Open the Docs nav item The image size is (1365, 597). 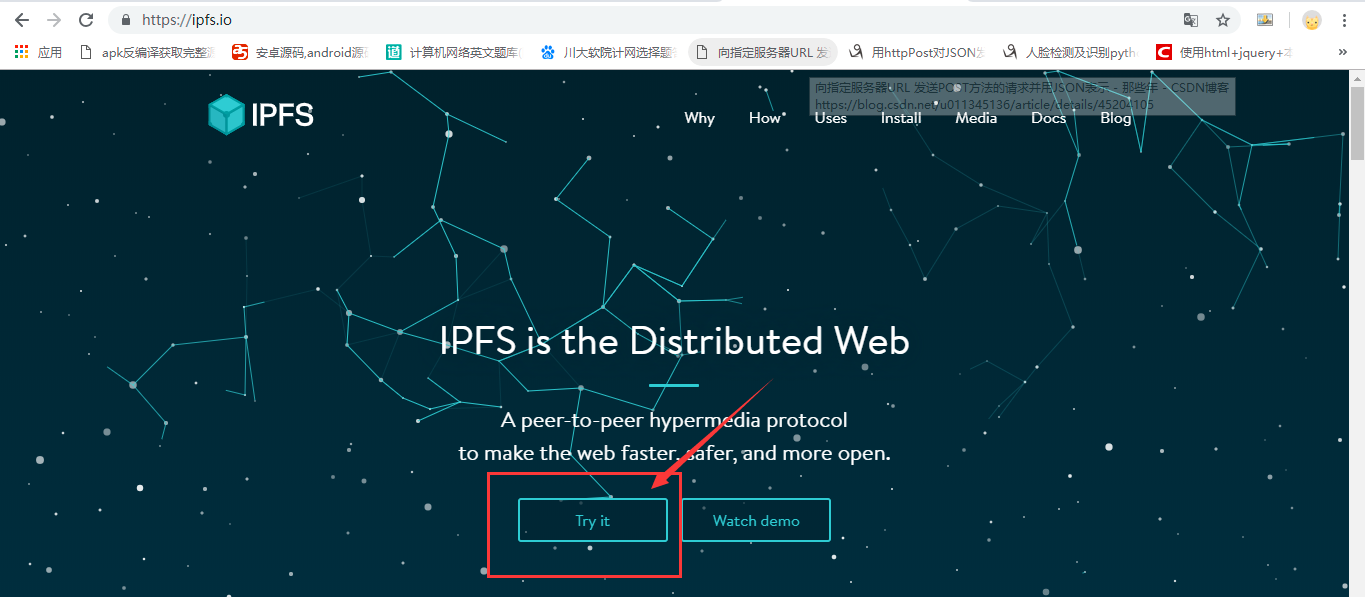pyautogui.click(x=1049, y=118)
